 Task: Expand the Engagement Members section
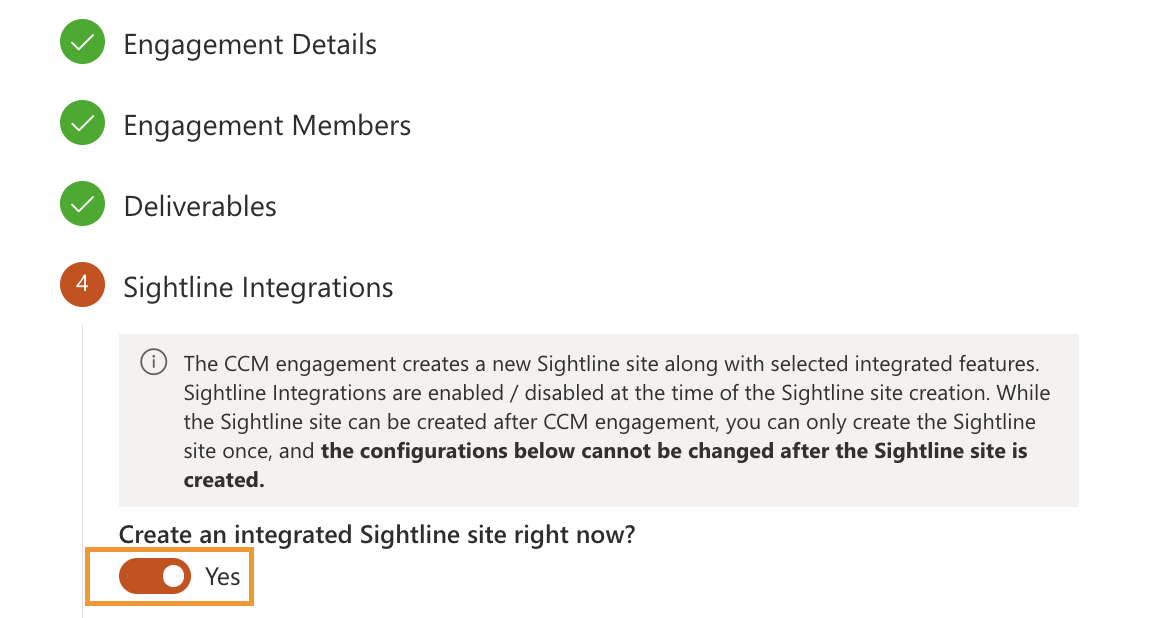(x=266, y=125)
